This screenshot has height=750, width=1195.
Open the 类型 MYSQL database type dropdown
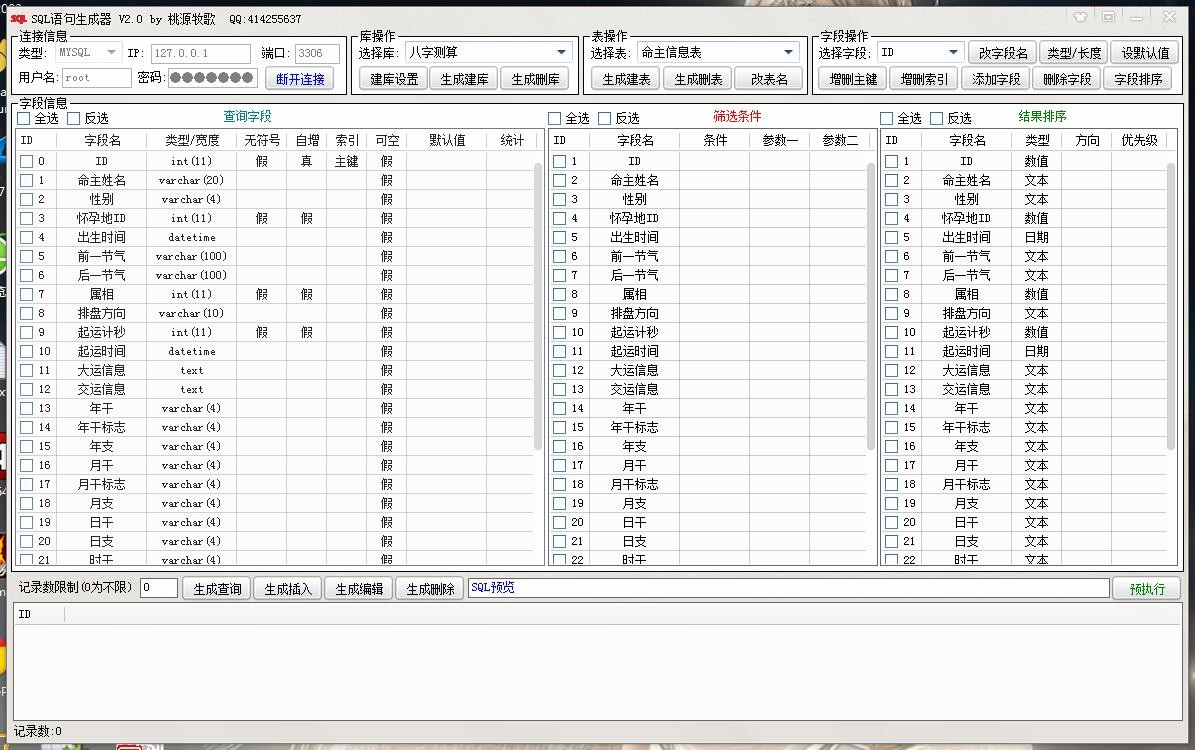pos(89,53)
